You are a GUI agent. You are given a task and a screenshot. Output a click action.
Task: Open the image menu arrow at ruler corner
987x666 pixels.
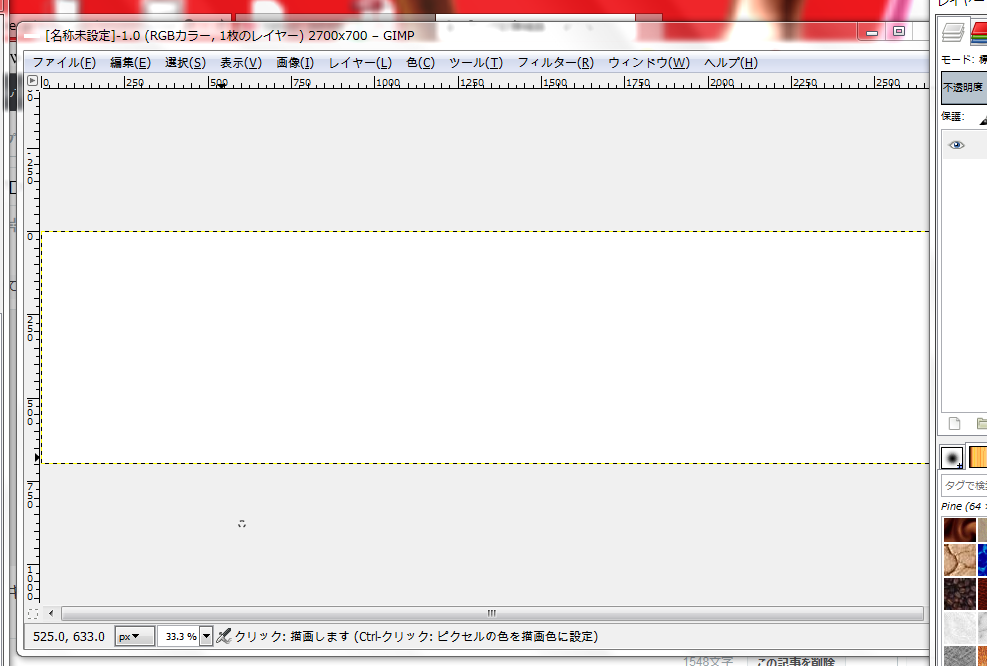[33, 81]
